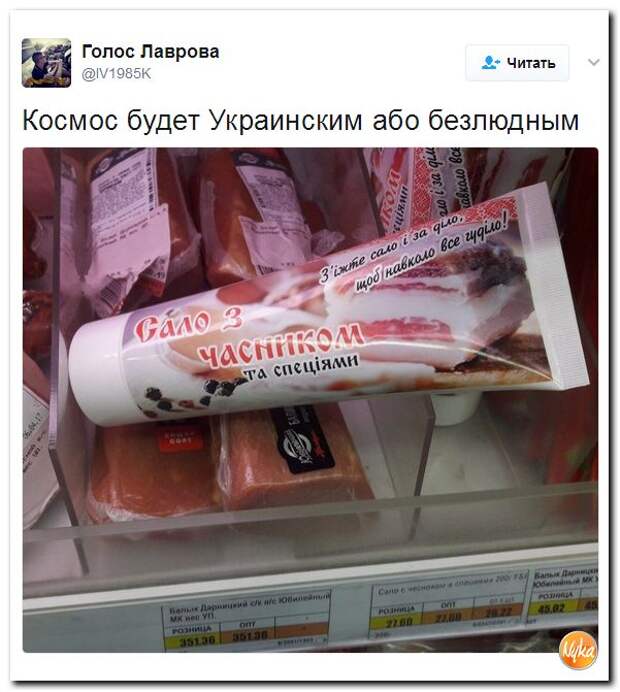Click the add-person icon inside the Читать button
620x692 pixels.
490,63
